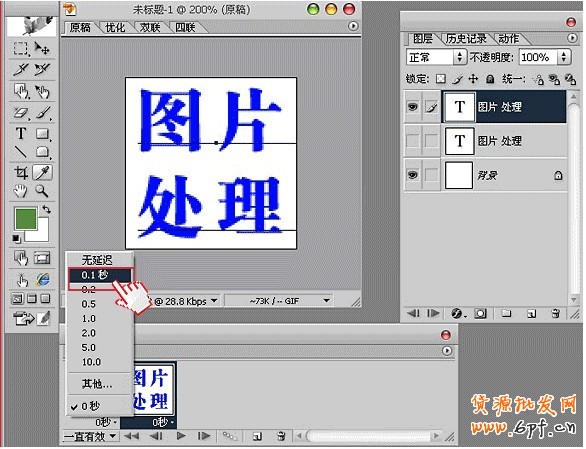Rewind to first animation frame
The image size is (586, 449).
point(131,436)
